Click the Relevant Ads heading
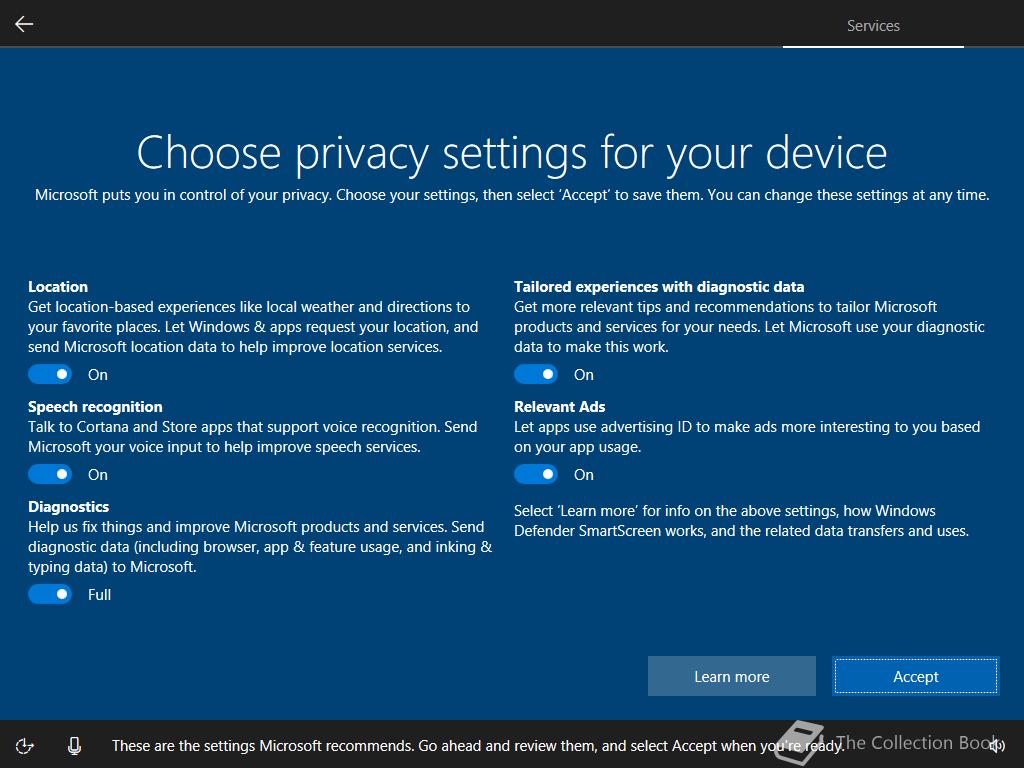Screen dimensions: 1024x768 tap(560, 407)
